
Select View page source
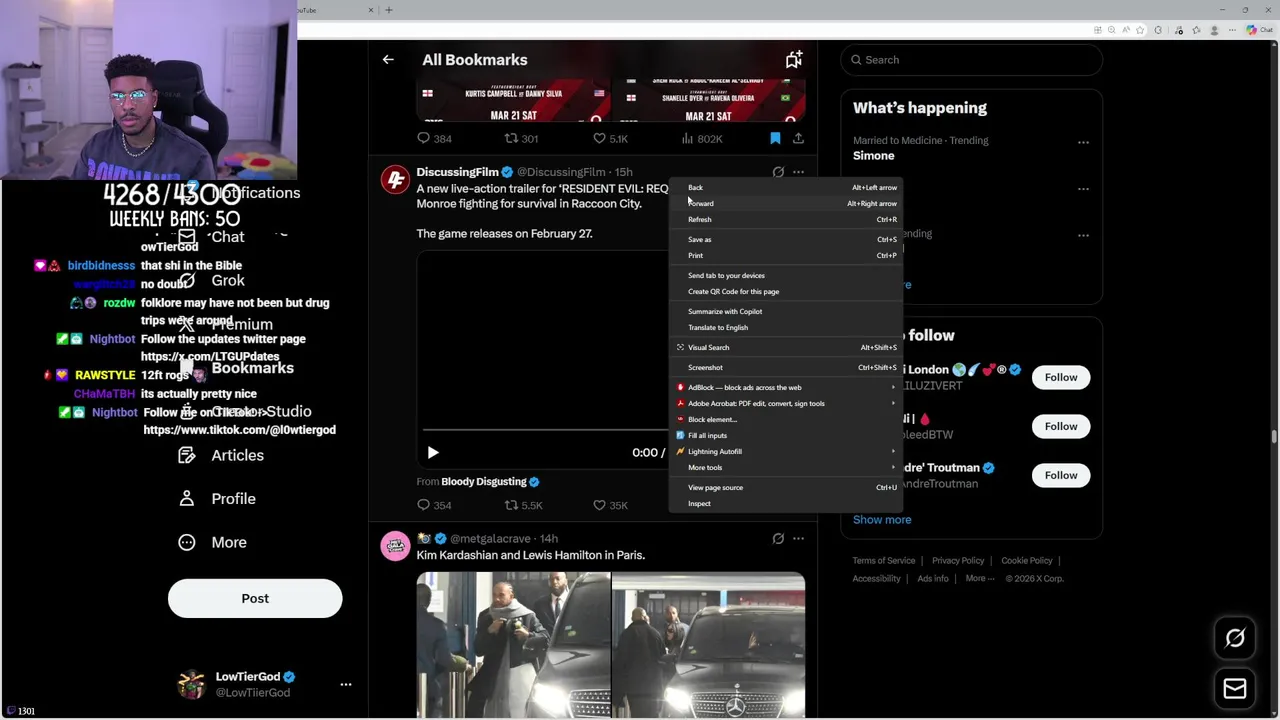(x=785, y=487)
